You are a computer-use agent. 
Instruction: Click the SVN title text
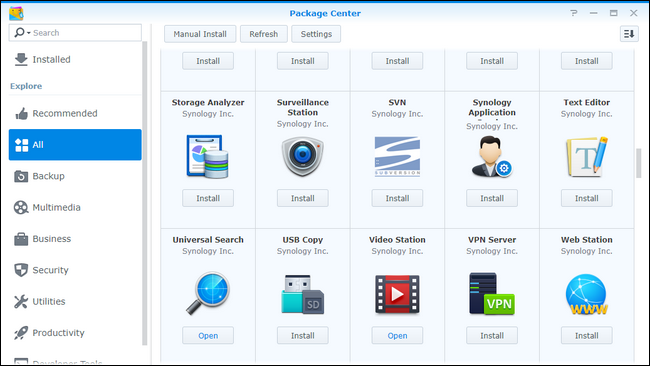pyautogui.click(x=397, y=102)
